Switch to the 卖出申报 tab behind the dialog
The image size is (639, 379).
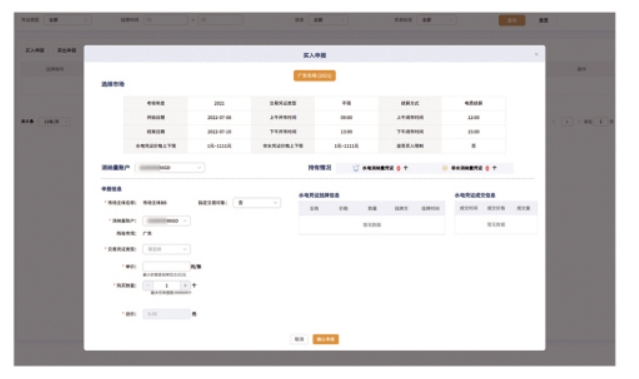66,50
